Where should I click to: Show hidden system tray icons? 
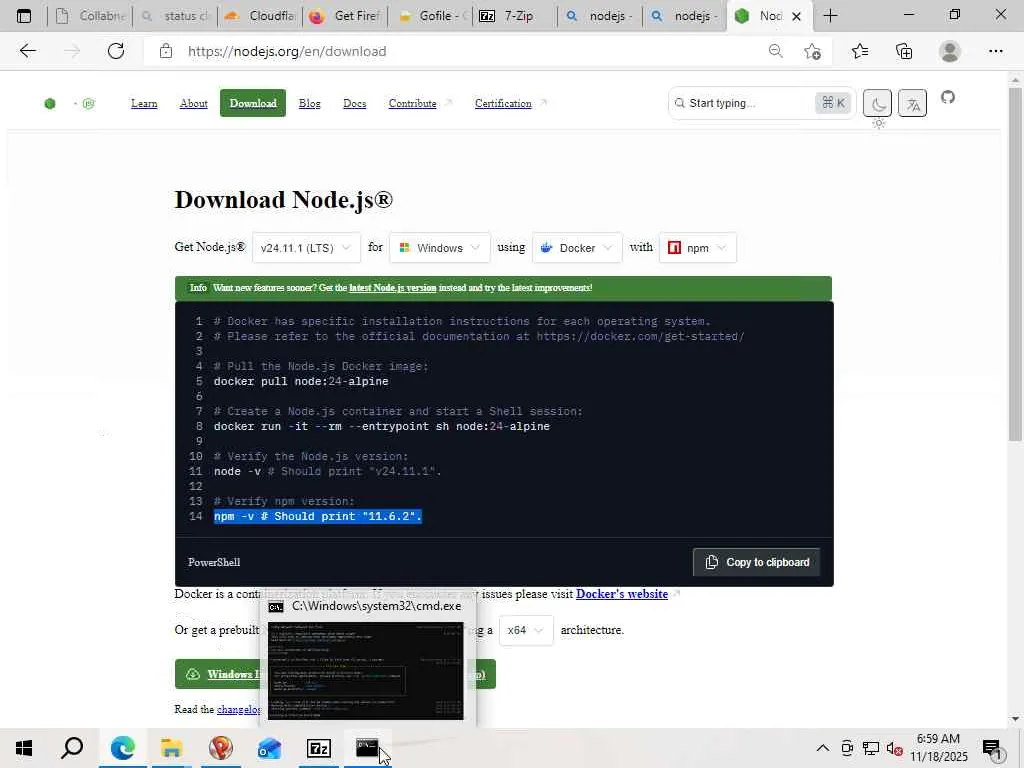coord(823,748)
